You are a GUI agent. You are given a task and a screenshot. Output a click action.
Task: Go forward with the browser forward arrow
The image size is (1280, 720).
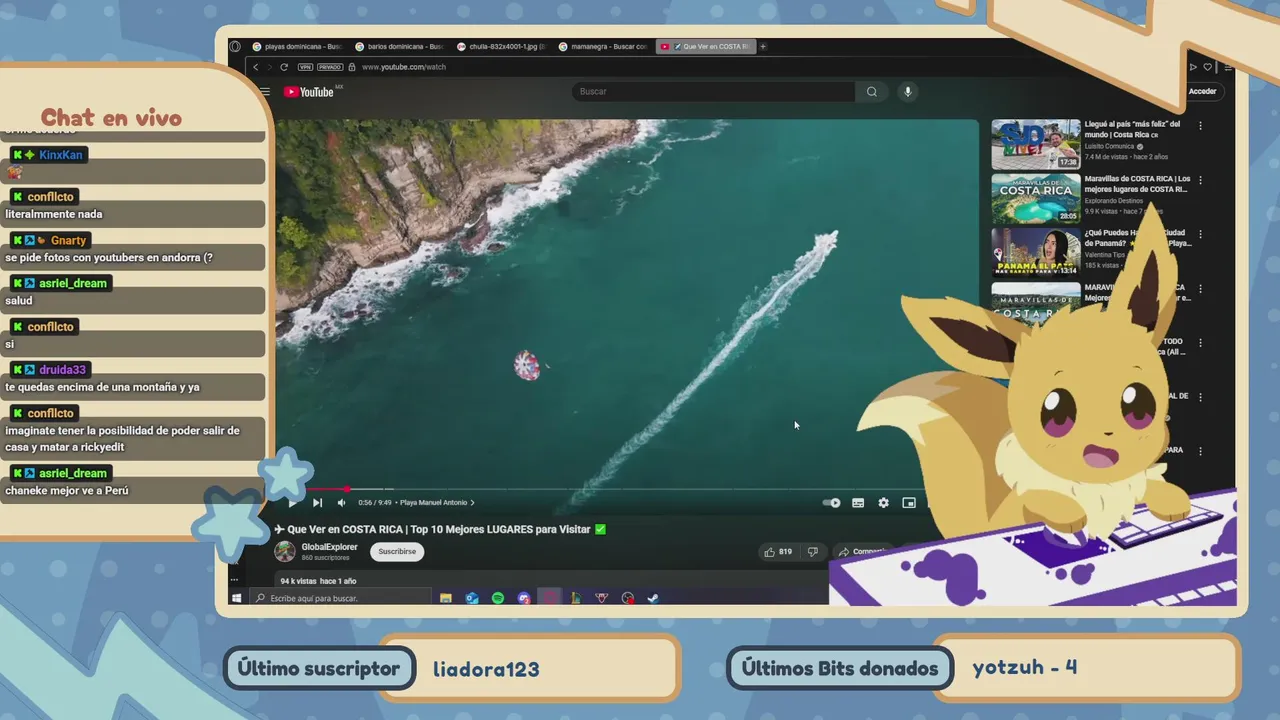(269, 67)
